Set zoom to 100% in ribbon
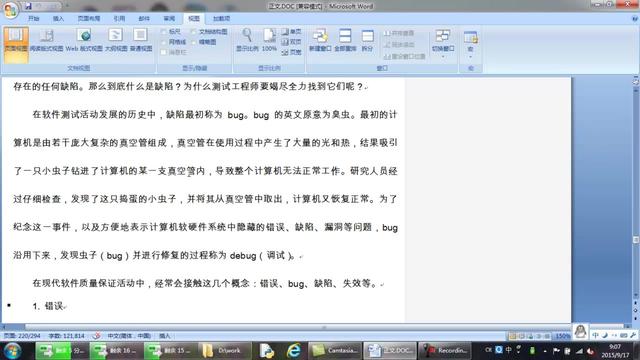 click(269, 40)
